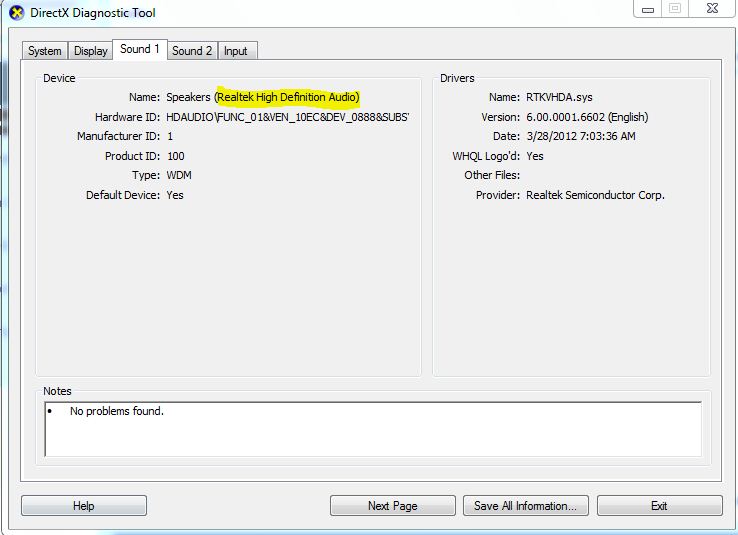
Task: Click the Next Page button
Action: [392, 506]
